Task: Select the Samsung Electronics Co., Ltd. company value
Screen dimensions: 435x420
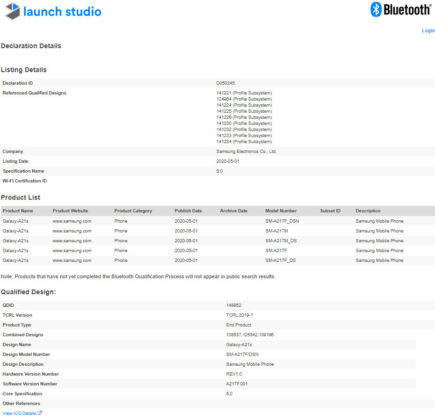Action: coord(246,151)
